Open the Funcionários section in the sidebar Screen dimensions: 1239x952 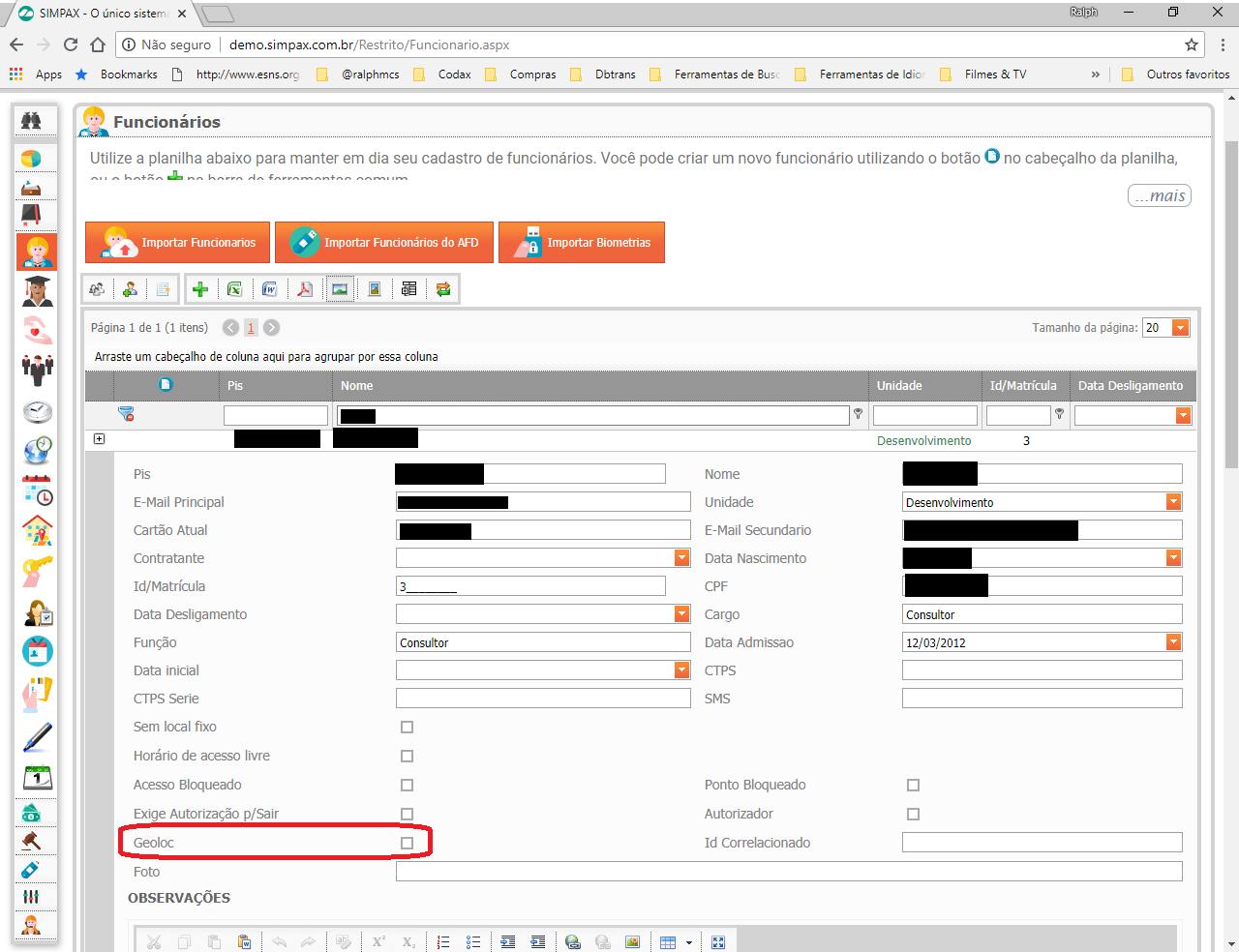click(35, 251)
